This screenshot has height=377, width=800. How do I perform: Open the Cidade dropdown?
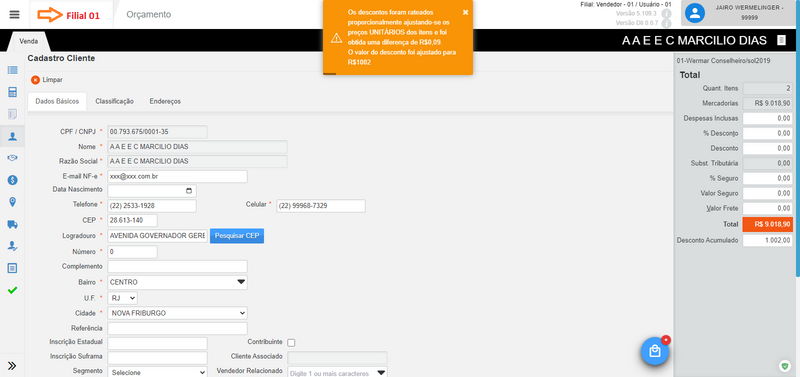pyautogui.click(x=178, y=313)
